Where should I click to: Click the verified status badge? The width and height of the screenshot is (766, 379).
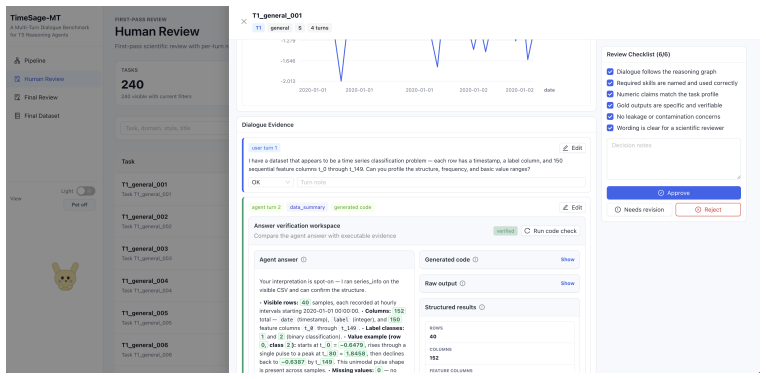tap(505, 231)
